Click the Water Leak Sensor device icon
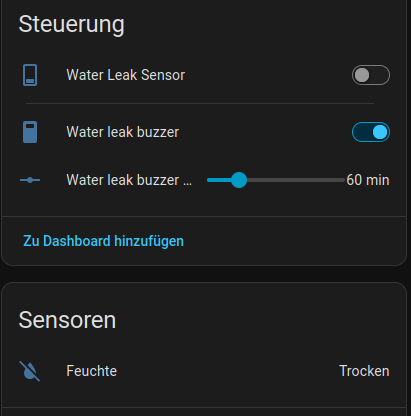Viewport: 411px width, 416px height. pos(30,75)
